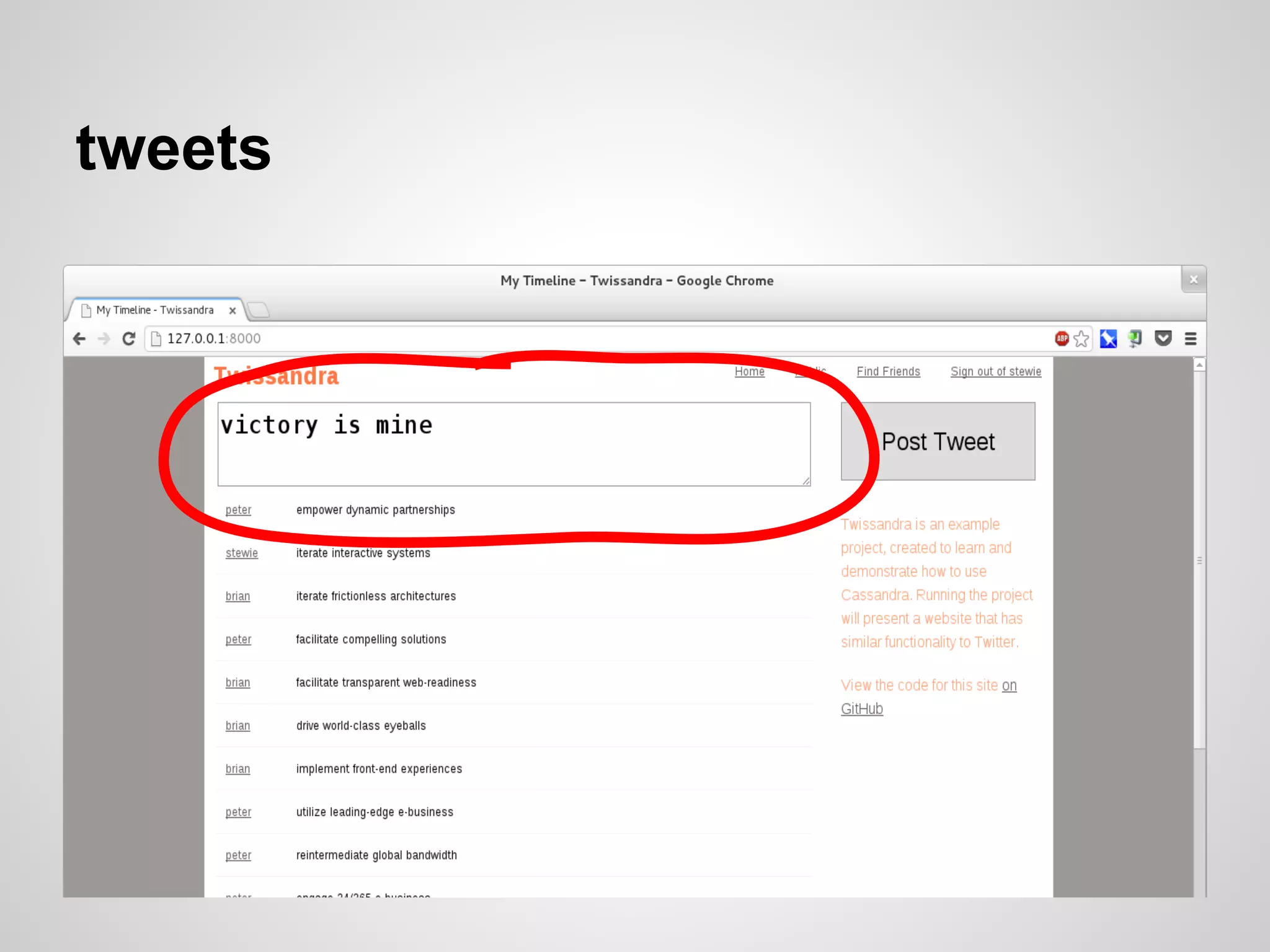Screen dimensions: 1270x952
Task: Click the blue extension icon in toolbar
Action: tap(1108, 339)
